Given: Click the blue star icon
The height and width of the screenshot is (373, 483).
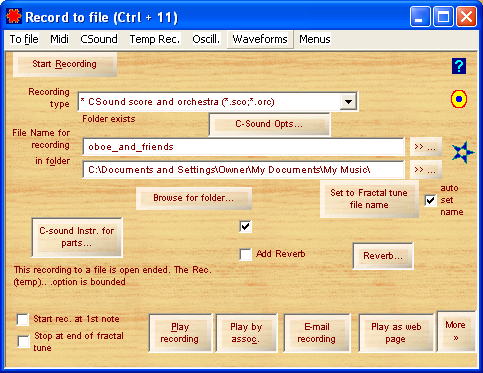Looking at the screenshot, I should point(463,152).
